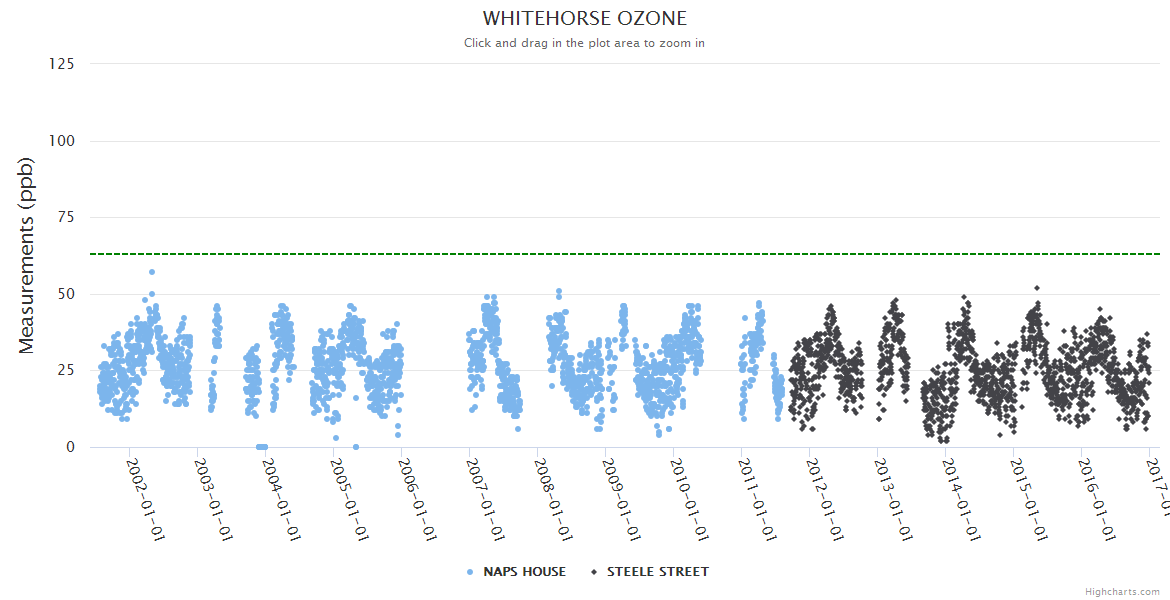Click the Measurements (ppb) axis title
Viewport: 1170px width, 600px height.
click(27, 256)
